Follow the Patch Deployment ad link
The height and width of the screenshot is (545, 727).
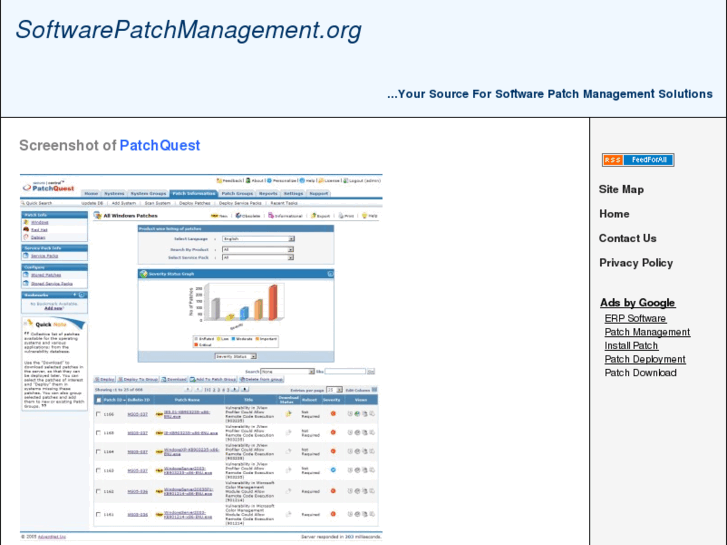[645, 359]
